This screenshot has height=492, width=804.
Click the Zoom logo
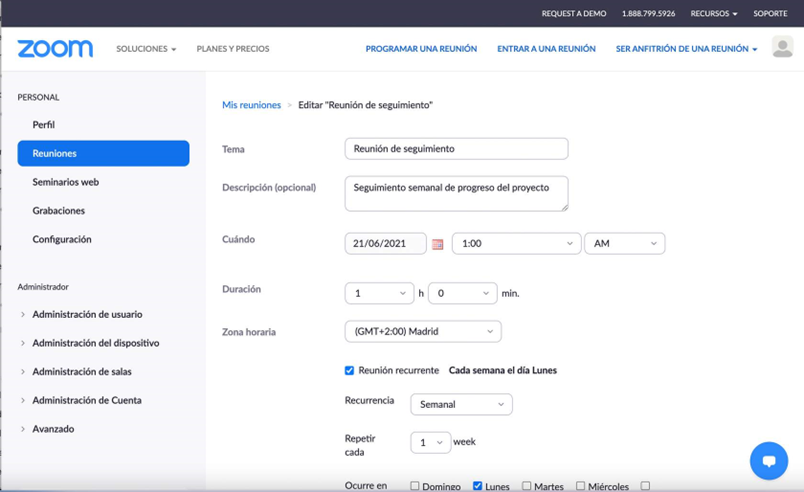[55, 49]
